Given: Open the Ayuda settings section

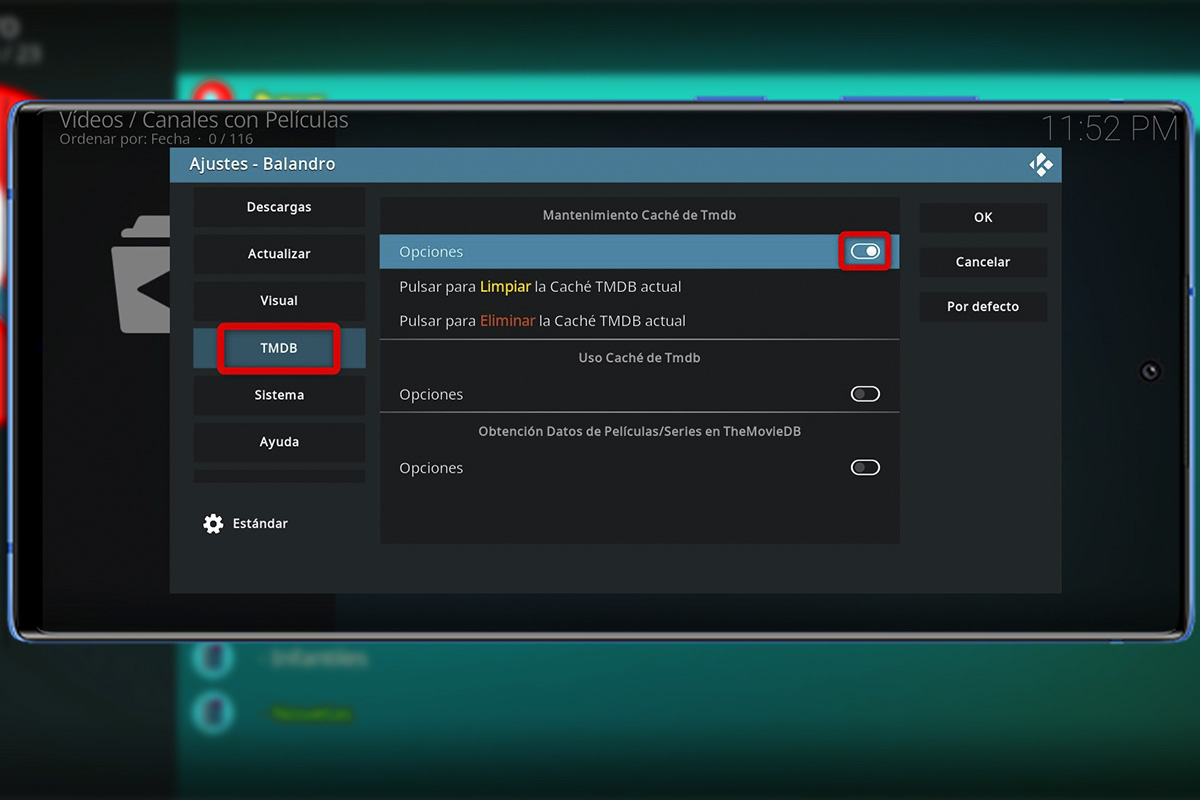Looking at the screenshot, I should 278,441.
